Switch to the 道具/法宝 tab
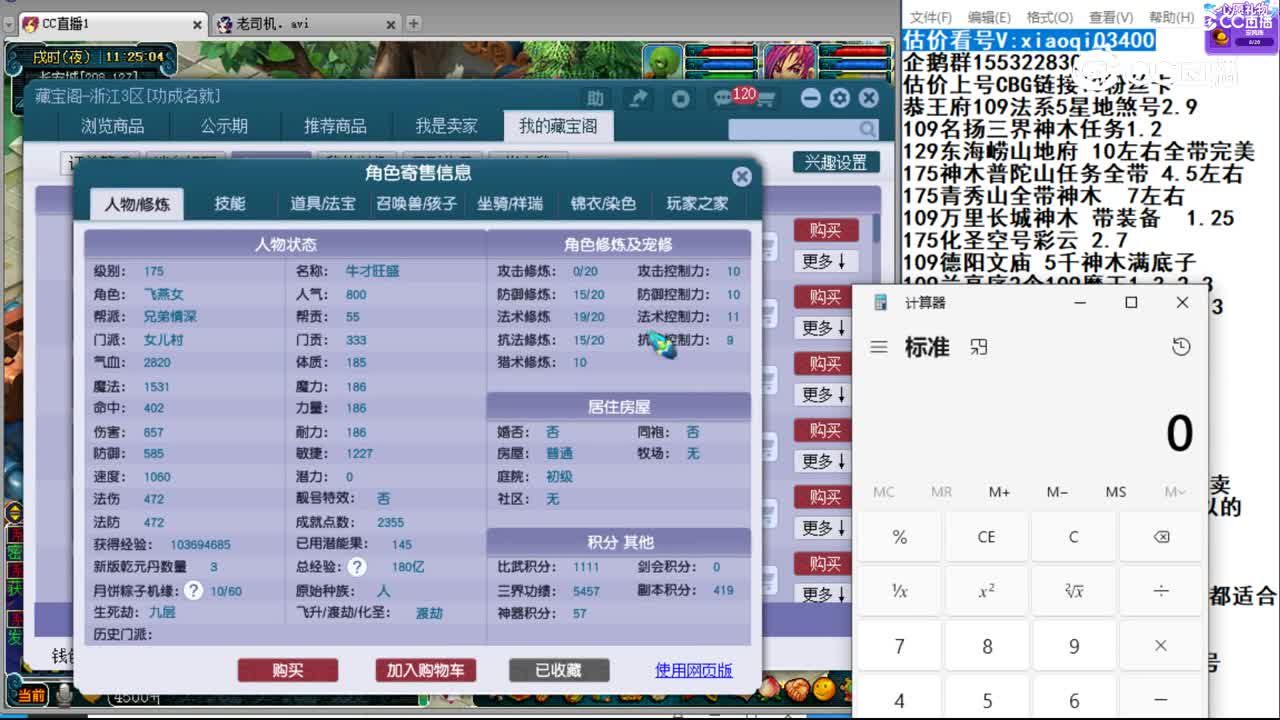Viewport: 1280px width, 720px height. [323, 204]
